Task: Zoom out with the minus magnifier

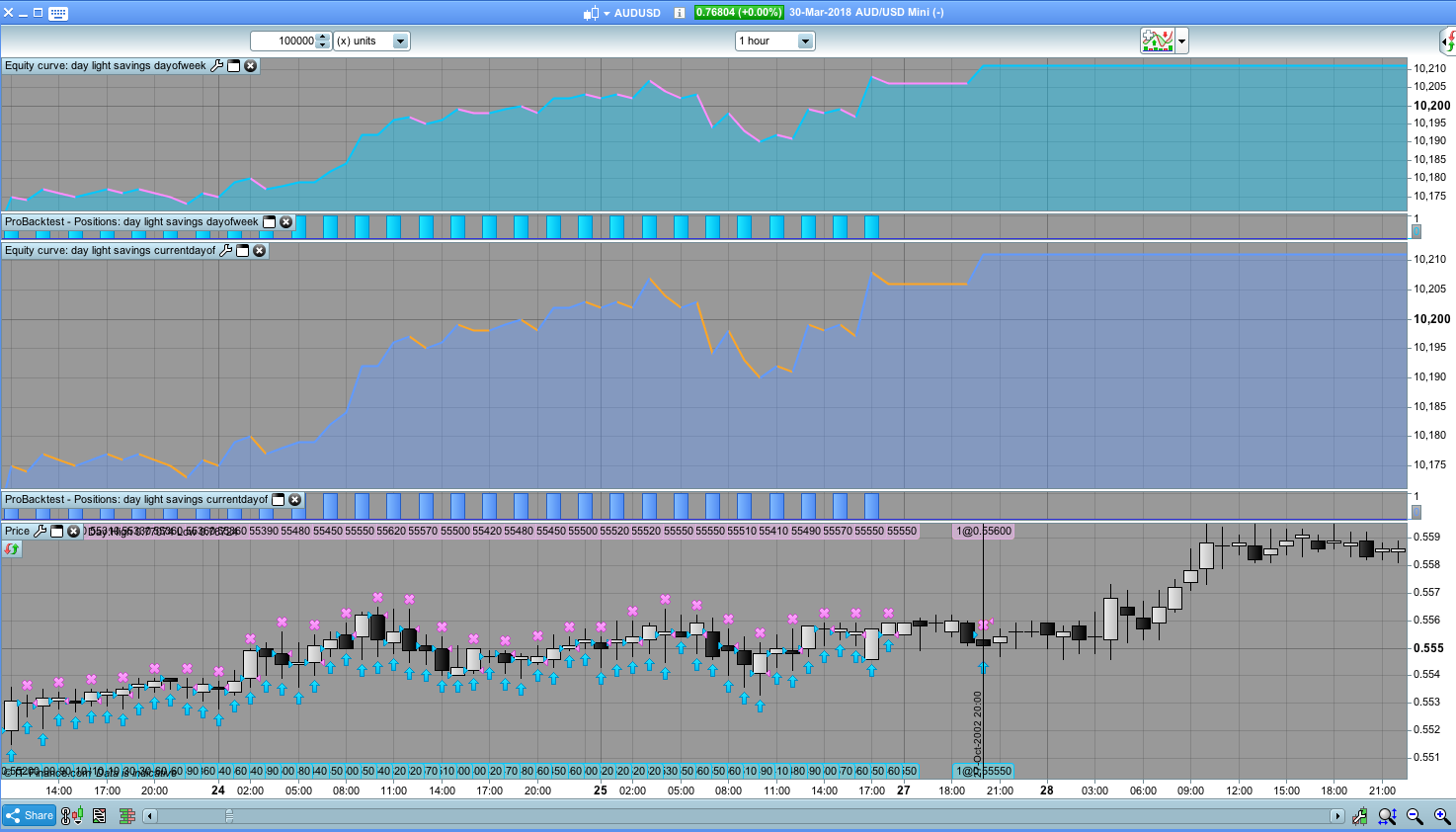Action: pos(1416,816)
